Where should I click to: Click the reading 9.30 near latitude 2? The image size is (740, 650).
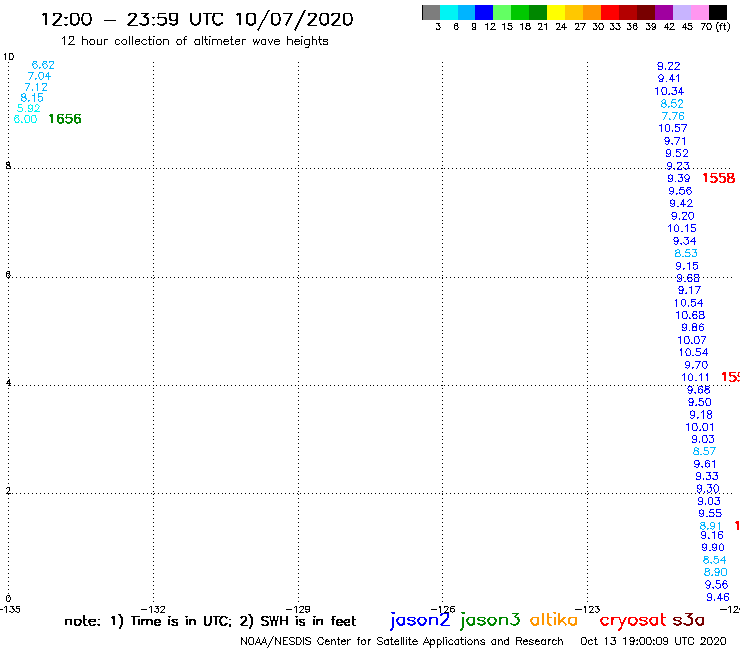pyautogui.click(x=707, y=489)
